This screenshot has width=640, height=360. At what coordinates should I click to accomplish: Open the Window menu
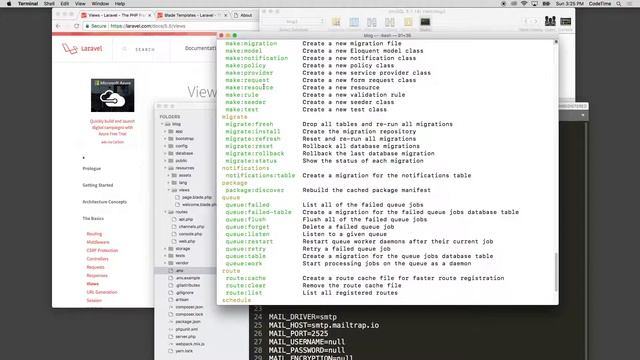100,4
